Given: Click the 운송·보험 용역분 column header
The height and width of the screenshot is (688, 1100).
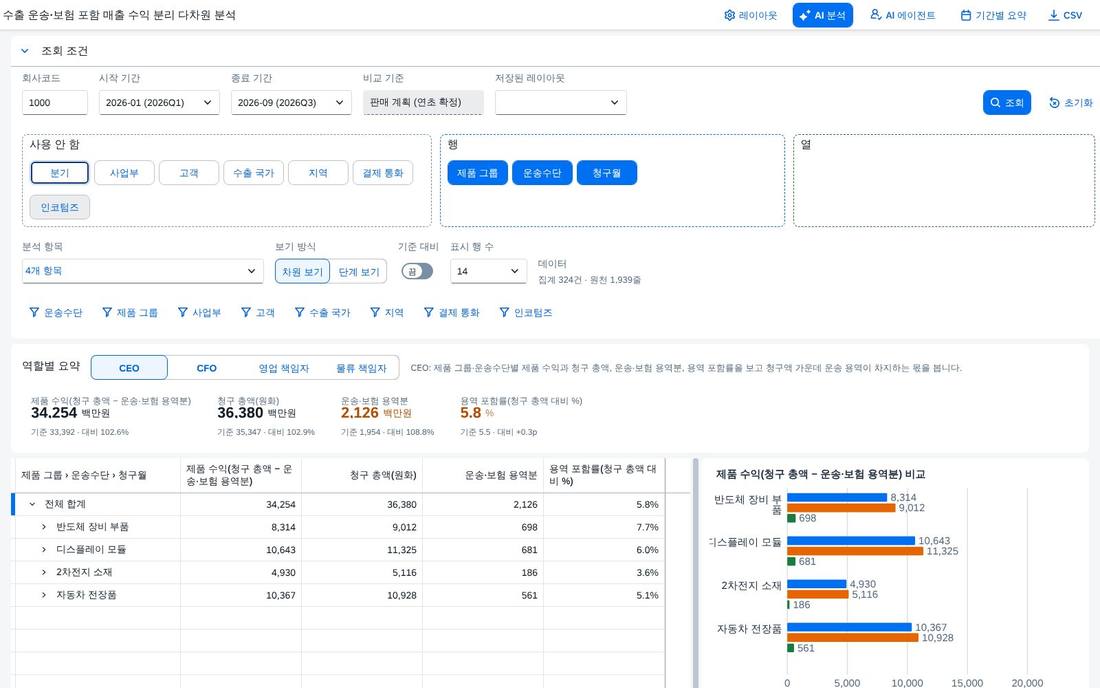Looking at the screenshot, I should tap(483, 475).
